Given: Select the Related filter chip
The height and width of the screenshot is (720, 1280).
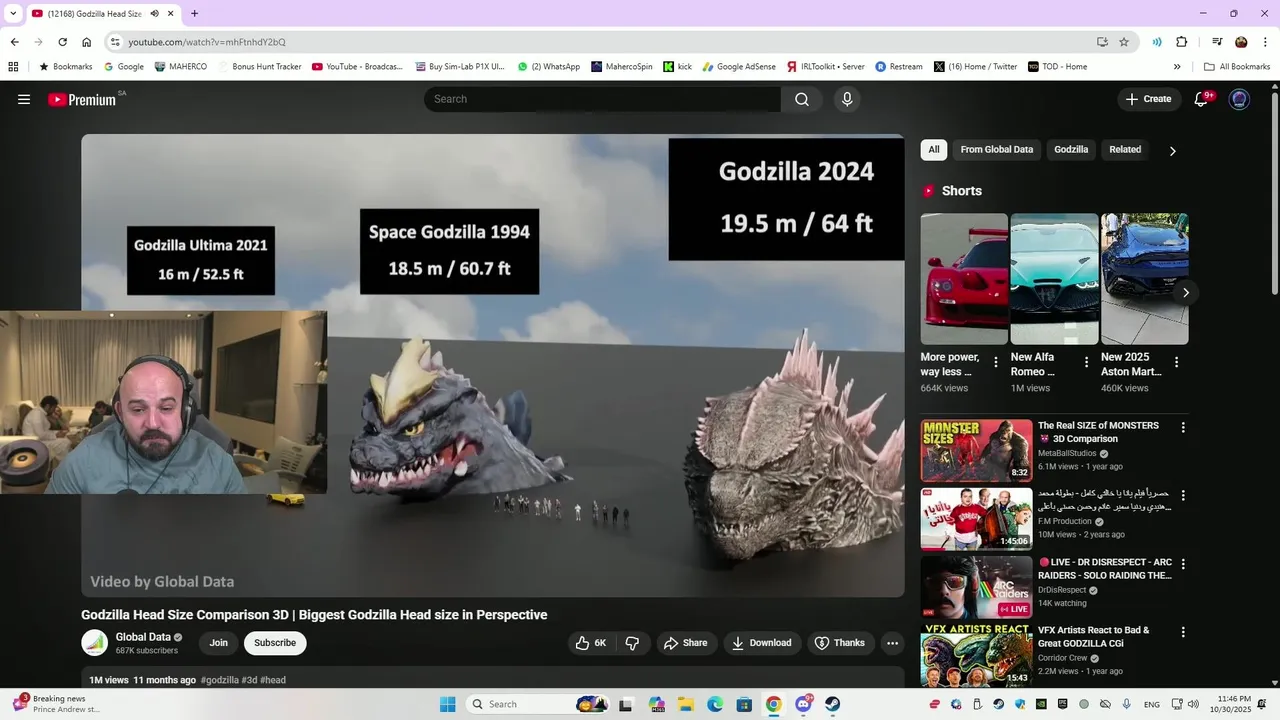Looking at the screenshot, I should pos(1125,150).
